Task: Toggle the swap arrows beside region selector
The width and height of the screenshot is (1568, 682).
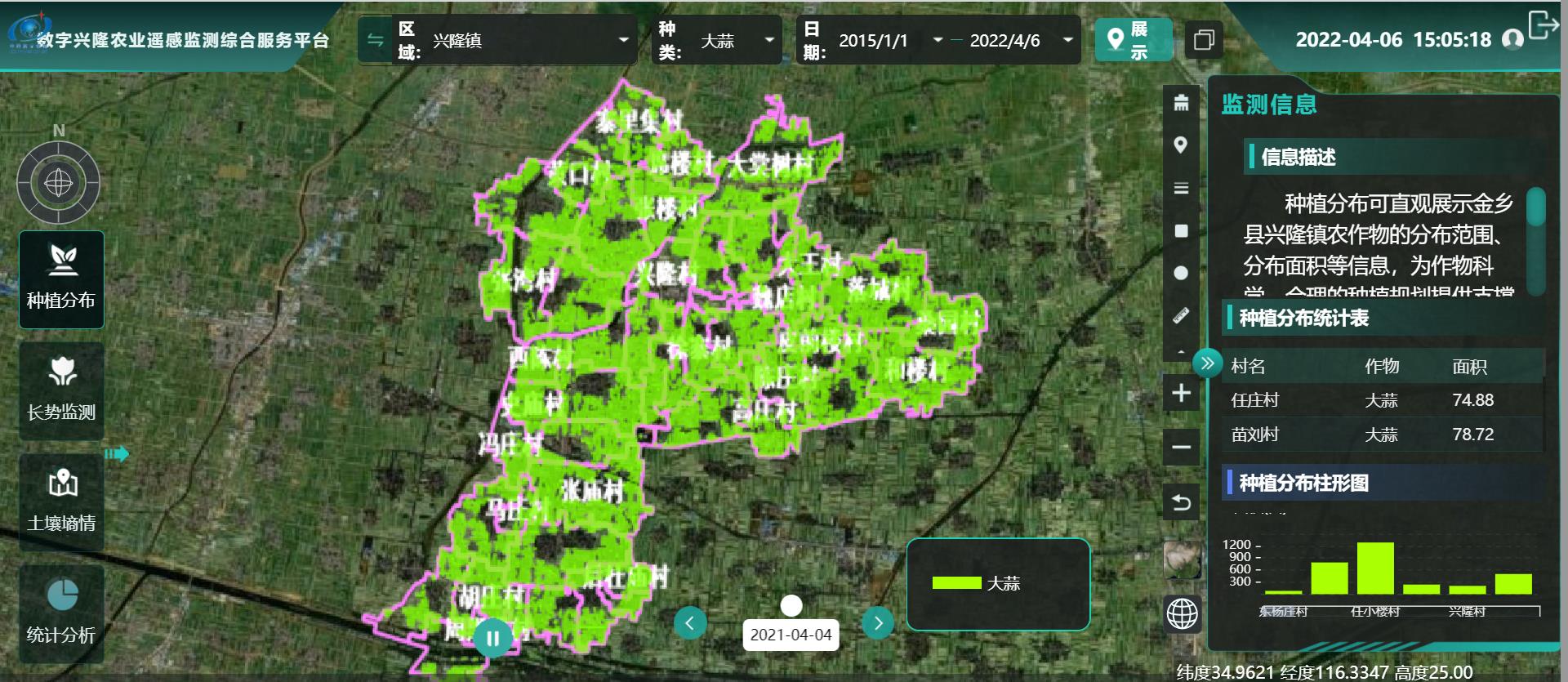Action: (x=375, y=40)
